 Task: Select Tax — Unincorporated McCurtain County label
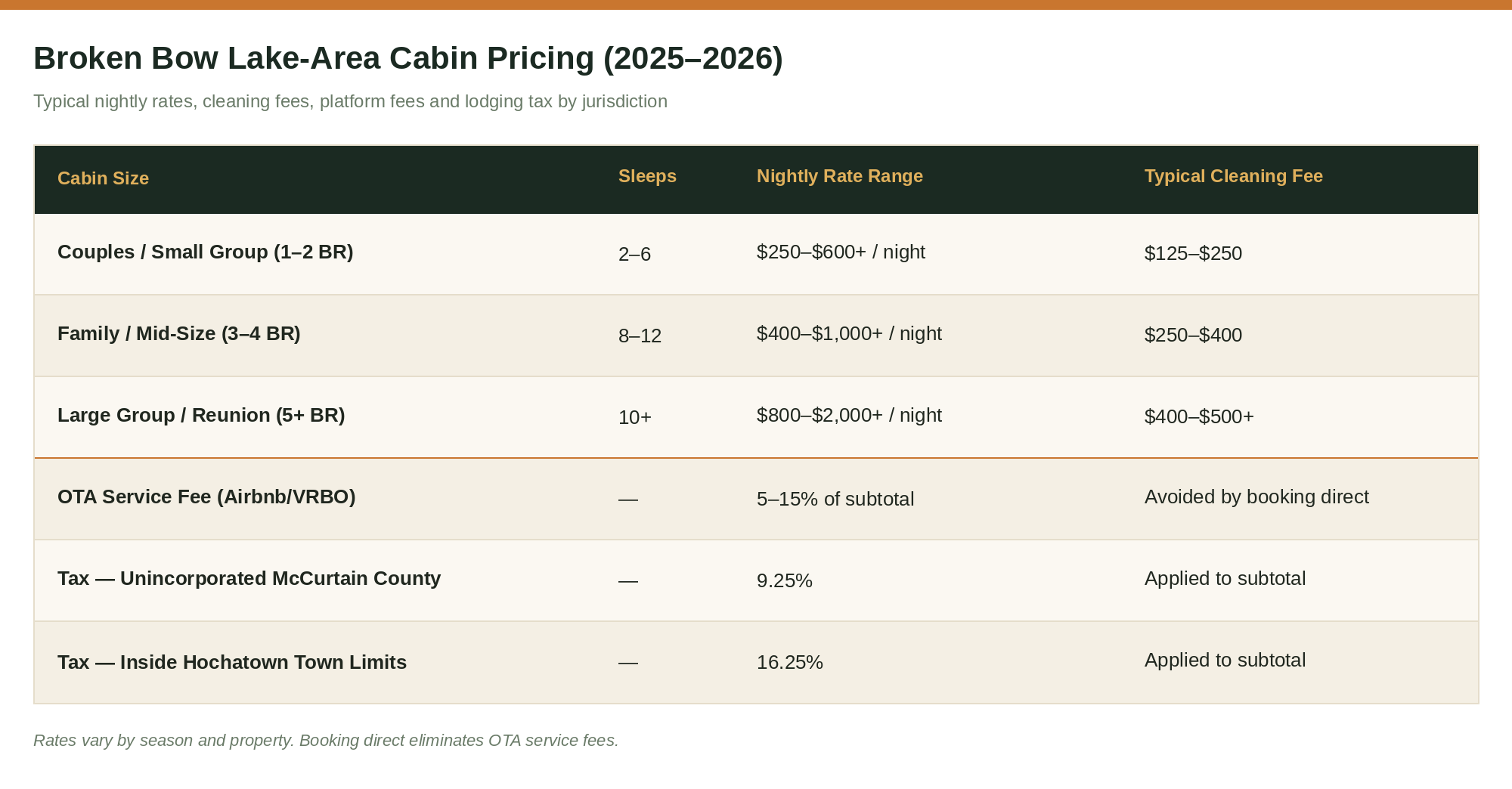(249, 578)
